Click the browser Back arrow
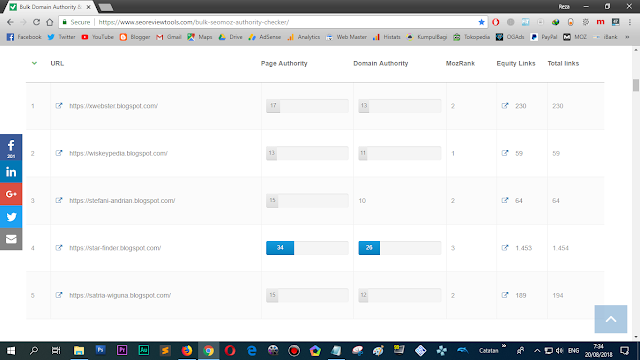The width and height of the screenshot is (640, 360). click(x=10, y=22)
